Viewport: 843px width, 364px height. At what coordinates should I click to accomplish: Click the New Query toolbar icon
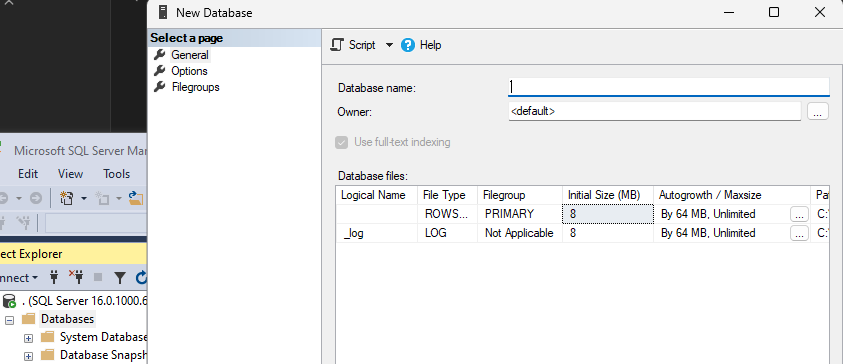click(66, 198)
